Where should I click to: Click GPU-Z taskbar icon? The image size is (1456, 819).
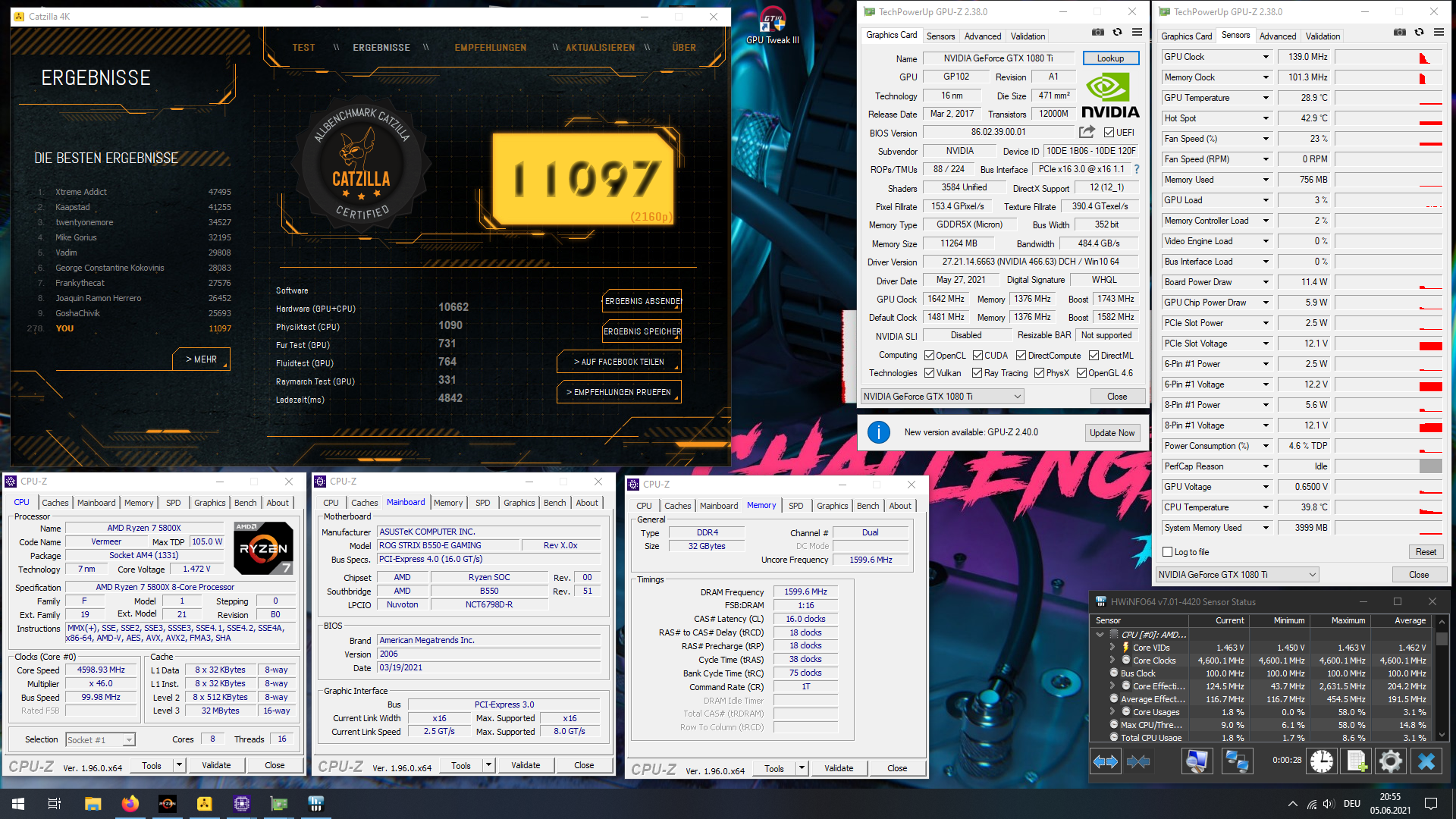point(278,804)
